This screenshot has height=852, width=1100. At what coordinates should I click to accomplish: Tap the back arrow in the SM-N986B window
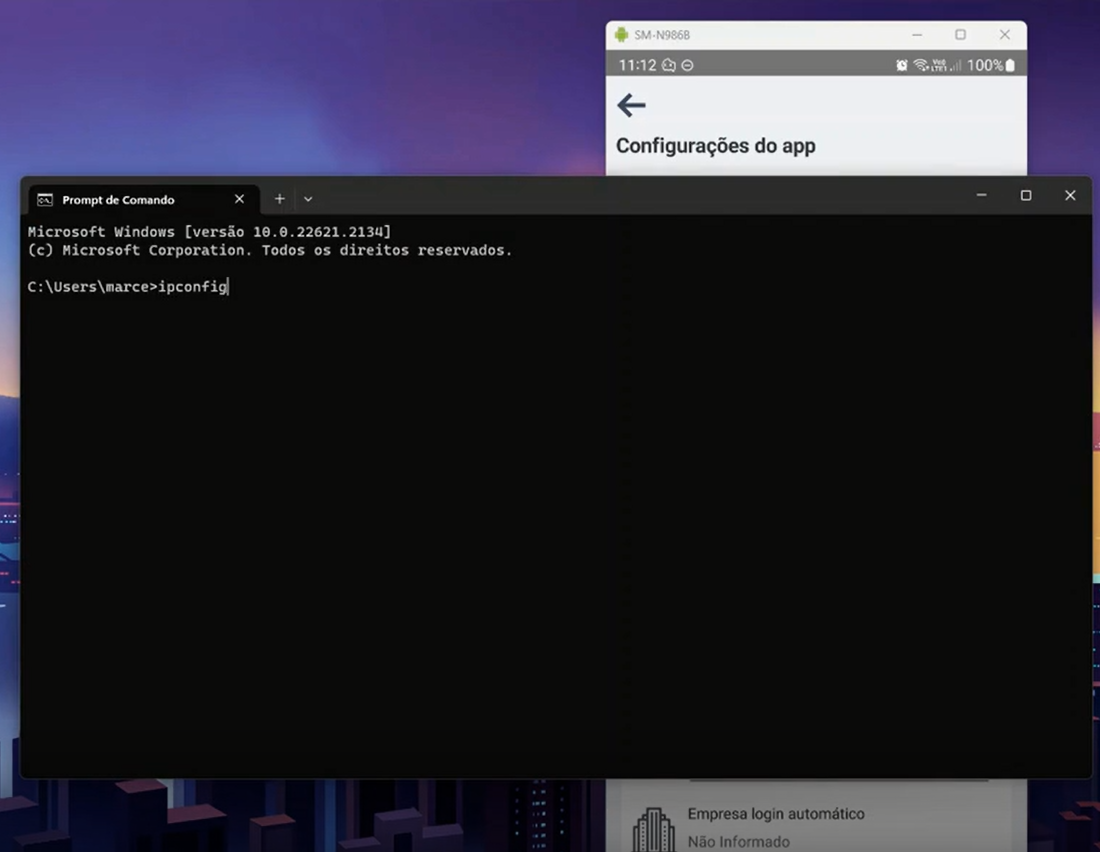[631, 105]
